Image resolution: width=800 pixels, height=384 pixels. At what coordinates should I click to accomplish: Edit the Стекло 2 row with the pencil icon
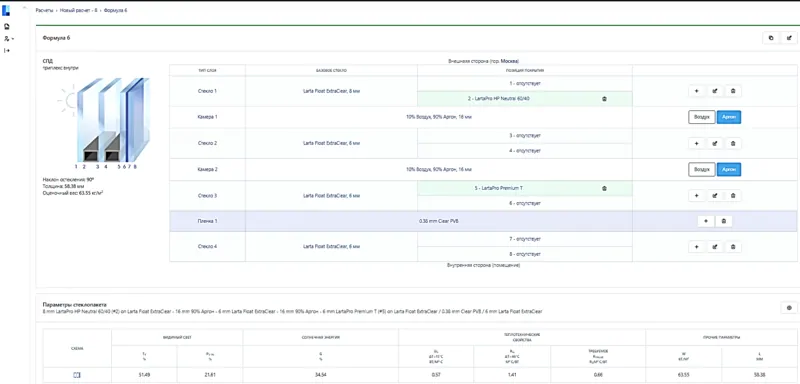[715, 143]
